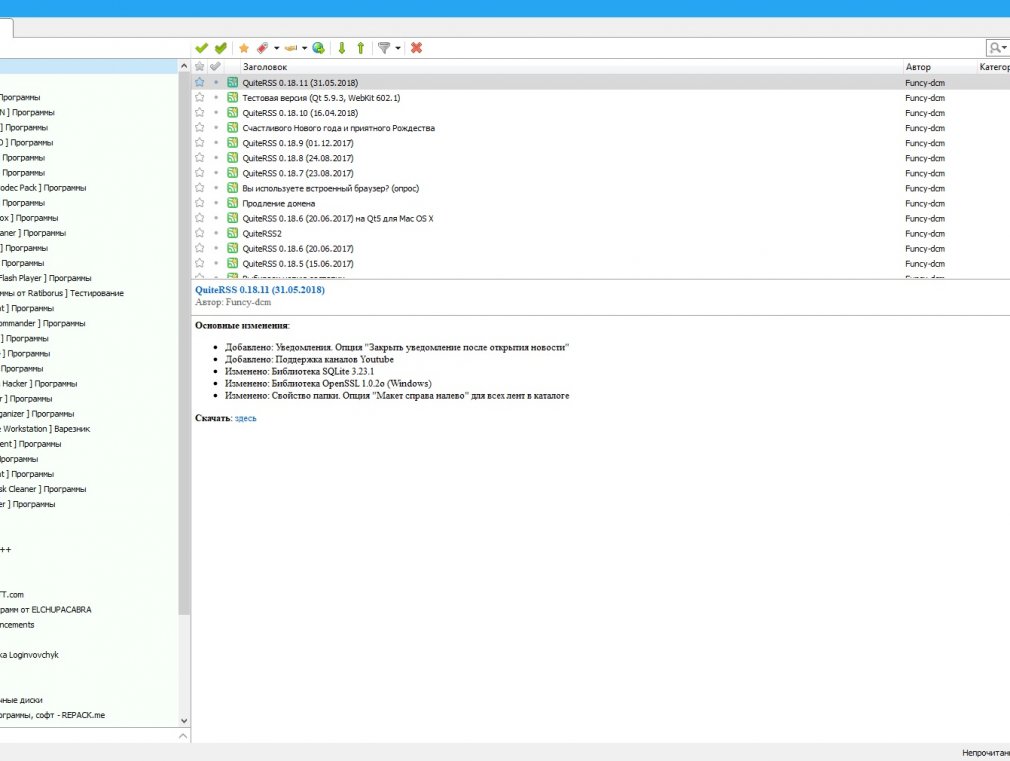Viewport: 1010px width, 761px height.
Task: Toggle star for QuiteRSS 0.18.9 news
Action: tap(200, 143)
